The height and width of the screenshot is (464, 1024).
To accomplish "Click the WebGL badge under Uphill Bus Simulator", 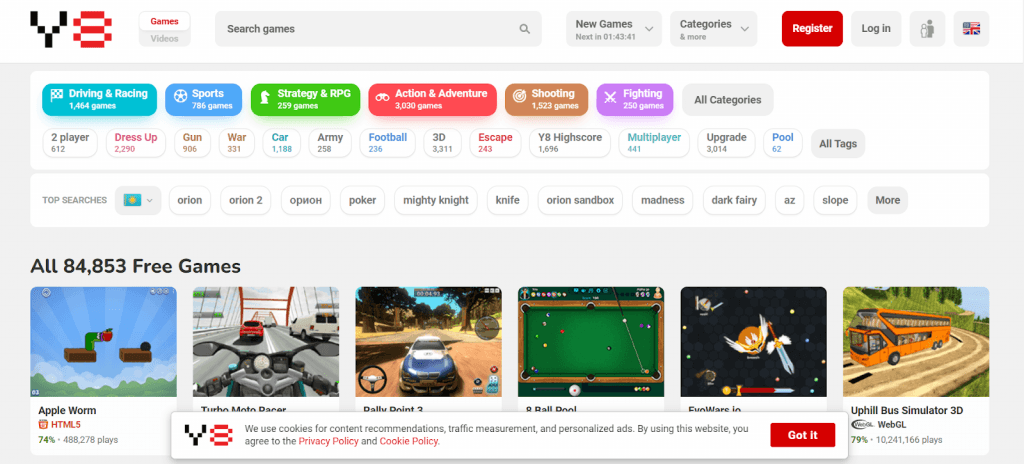I will point(878,425).
